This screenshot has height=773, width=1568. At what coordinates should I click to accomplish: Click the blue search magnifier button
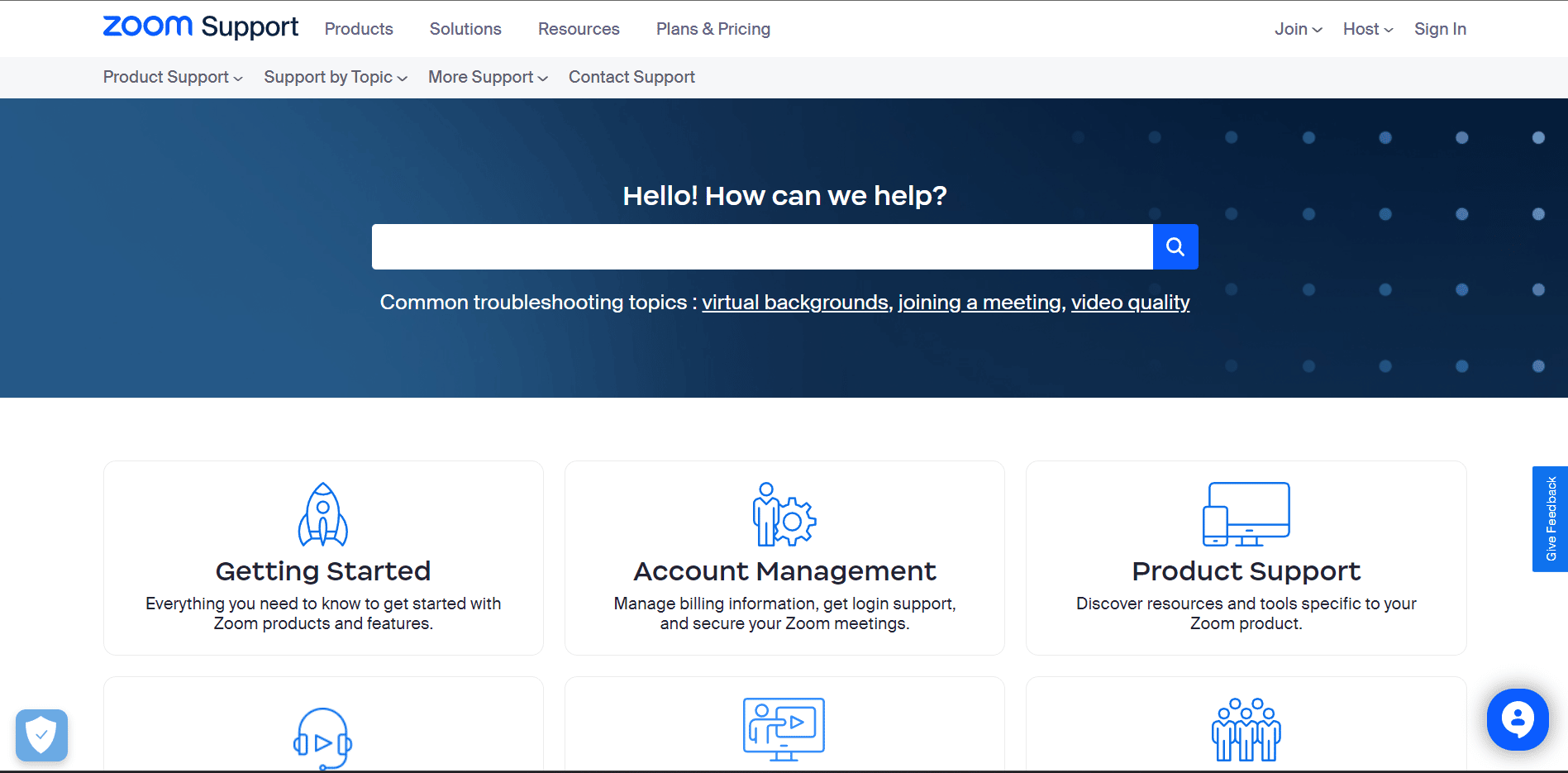coord(1175,246)
